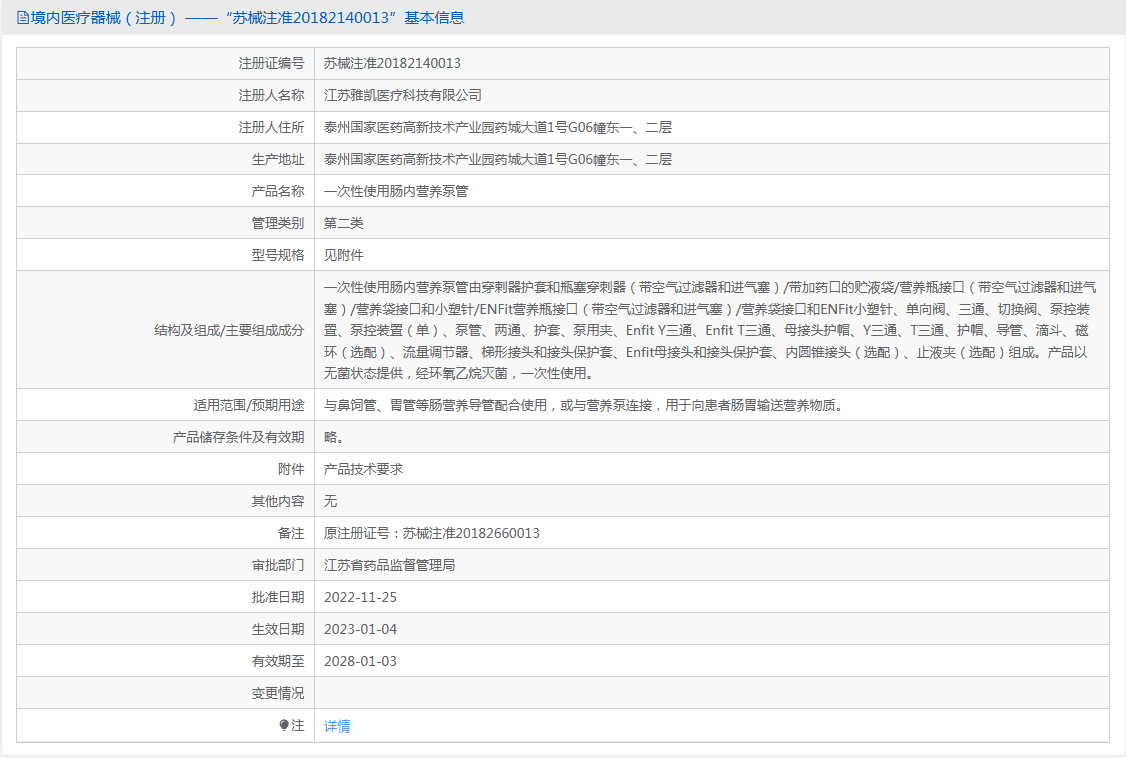Click the page title 境内医疗器械（注册）基本信息
1126x758 pixels.
coord(248,18)
